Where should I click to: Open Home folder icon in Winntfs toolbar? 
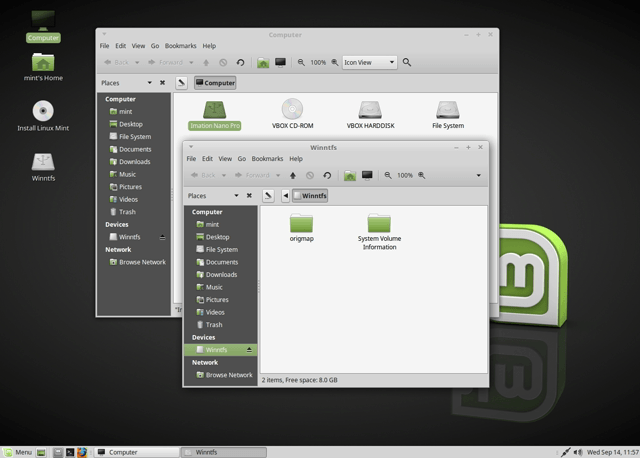[350, 176]
